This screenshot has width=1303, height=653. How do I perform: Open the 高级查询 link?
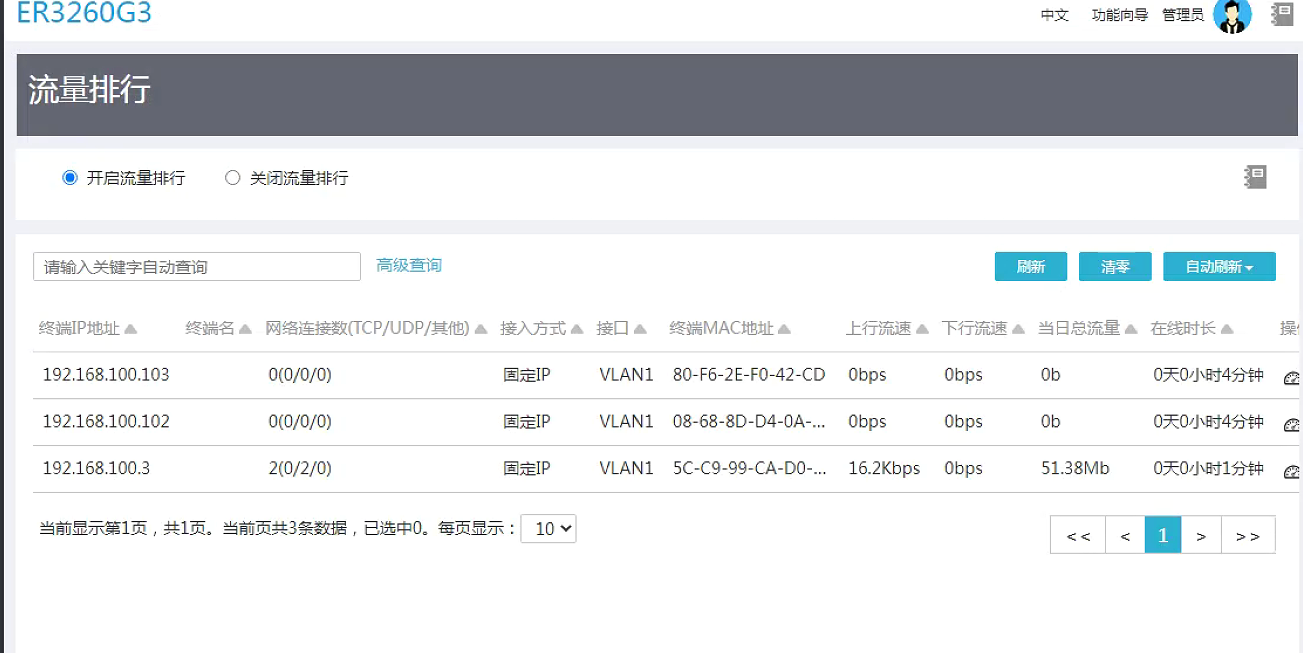409,265
